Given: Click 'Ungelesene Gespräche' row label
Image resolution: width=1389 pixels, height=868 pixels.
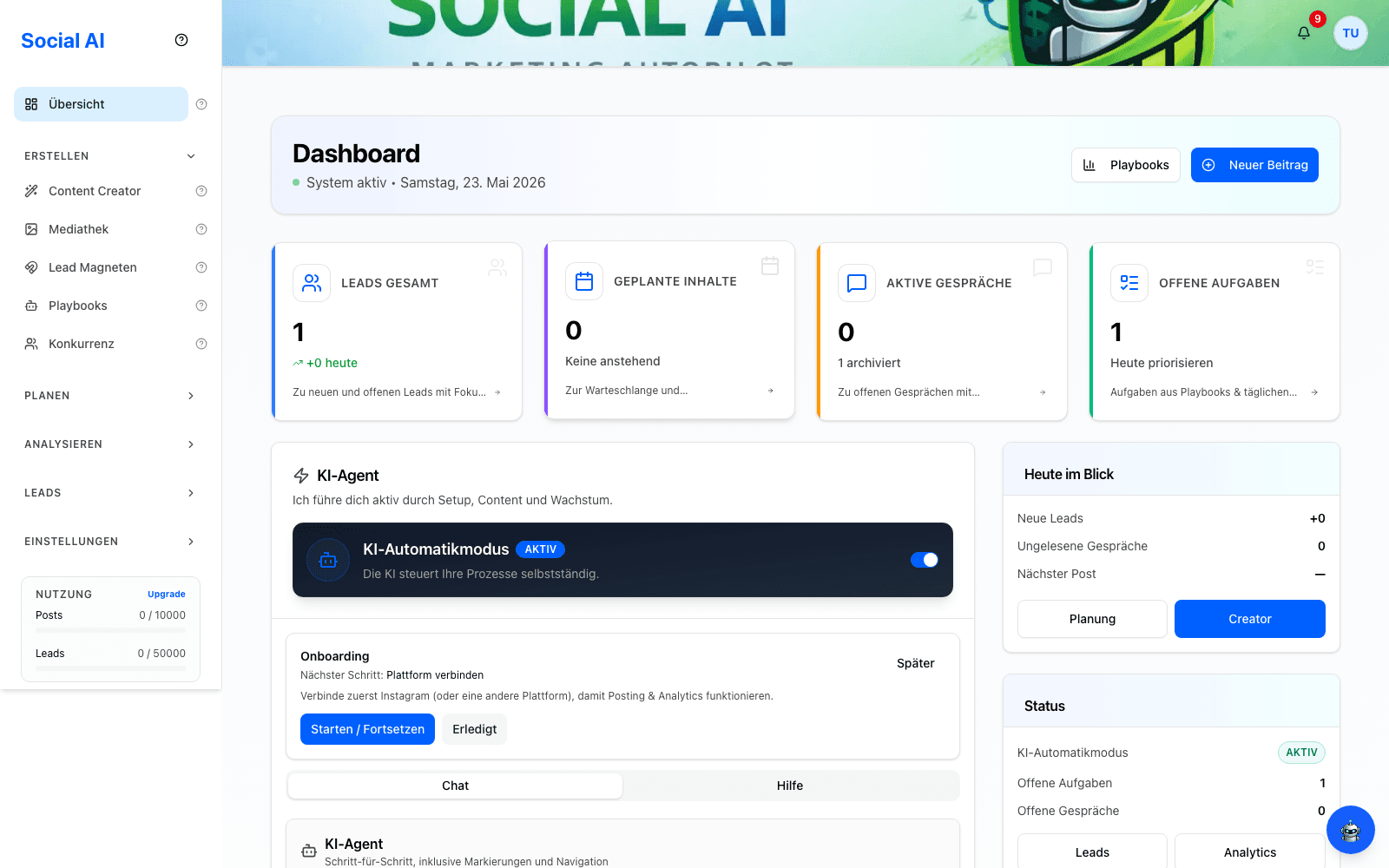Looking at the screenshot, I should [x=1083, y=546].
